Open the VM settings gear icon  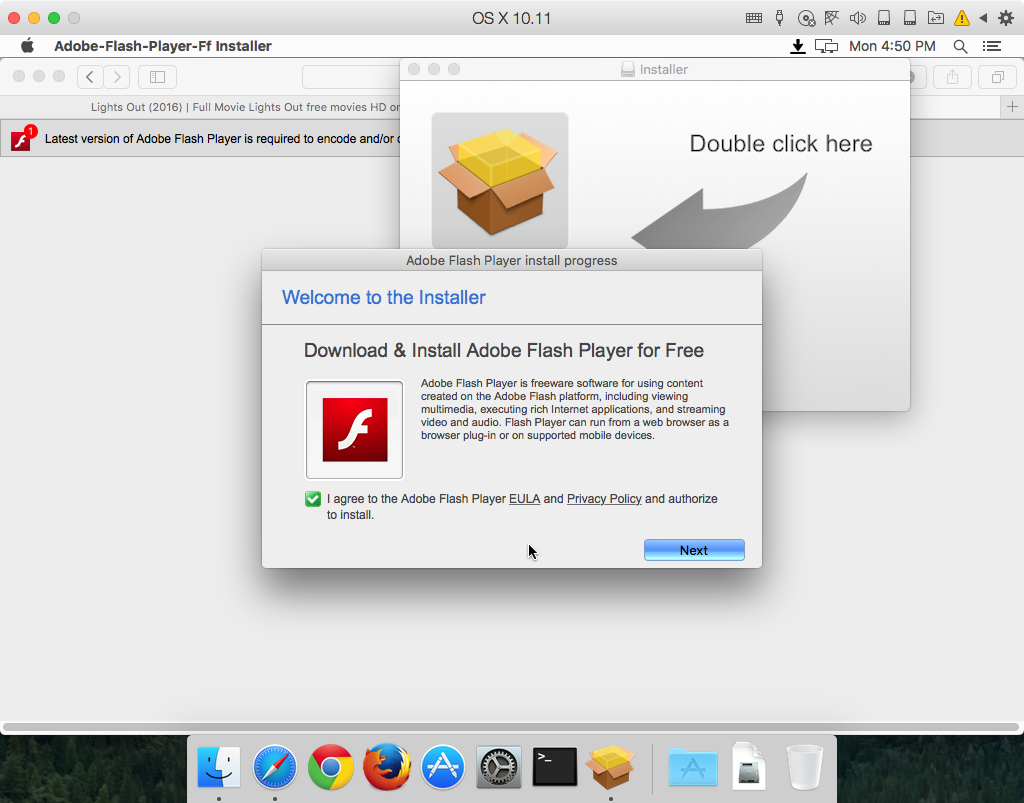tap(1006, 18)
